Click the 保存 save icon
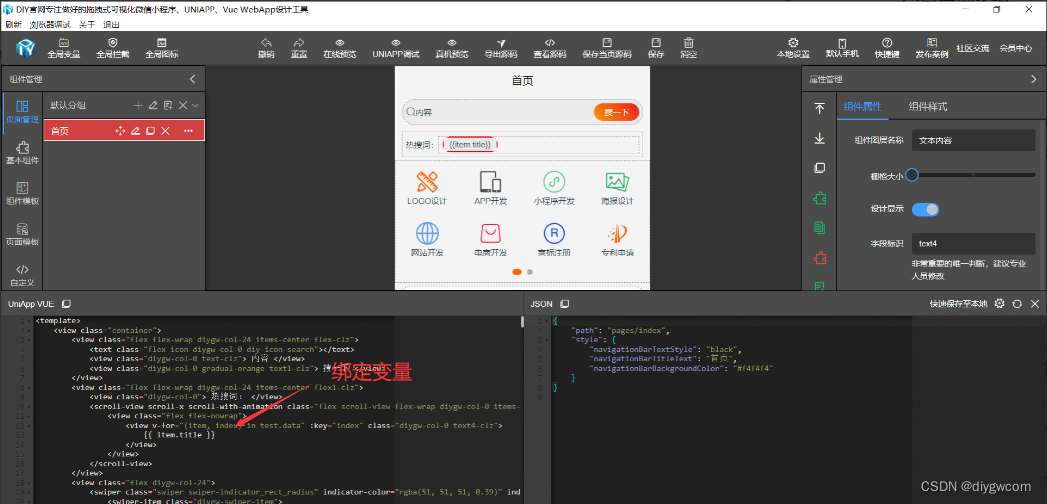The image size is (1047, 504). pyautogui.click(x=656, y=48)
